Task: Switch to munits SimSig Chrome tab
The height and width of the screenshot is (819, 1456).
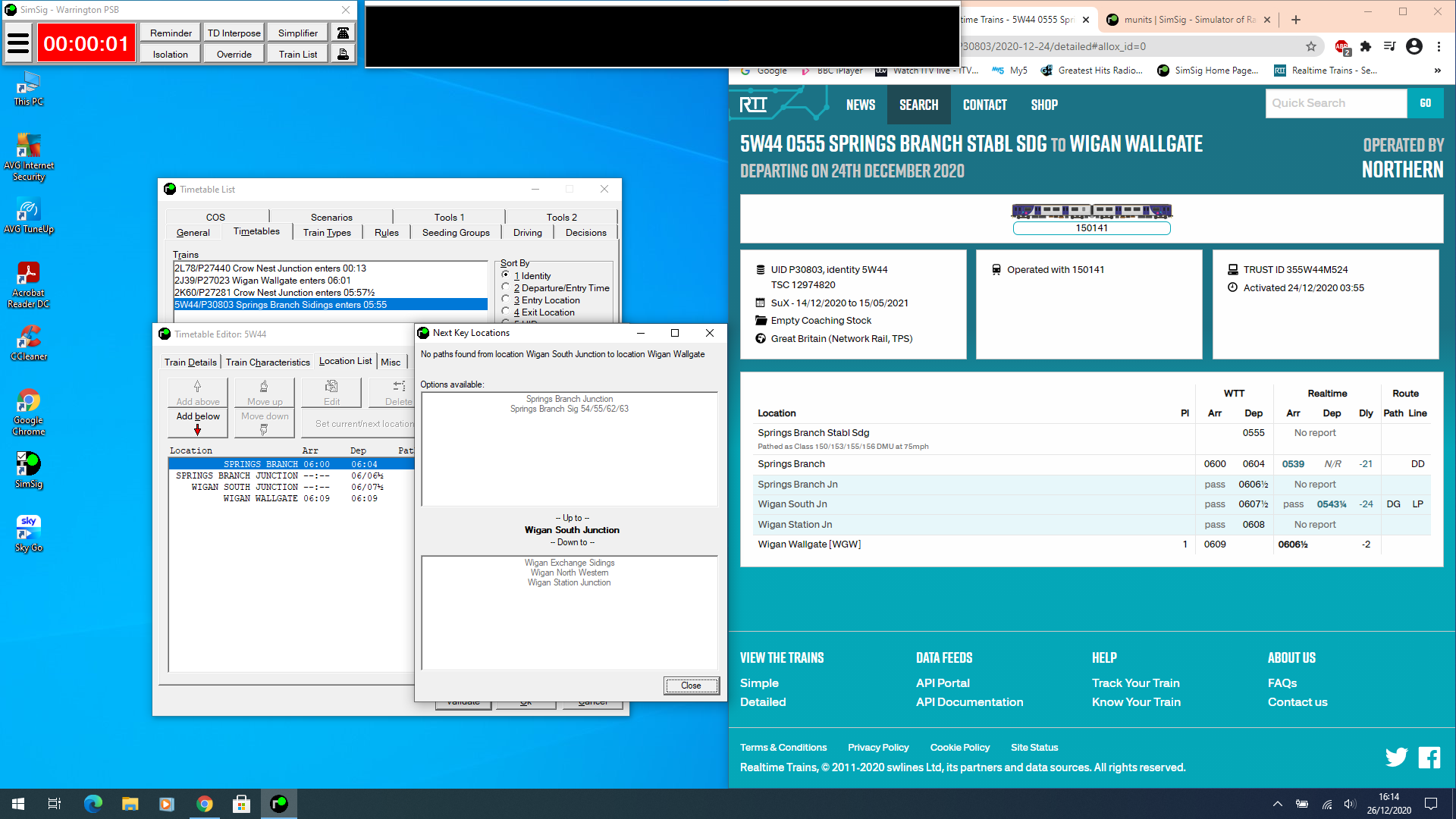Action: click(1188, 20)
